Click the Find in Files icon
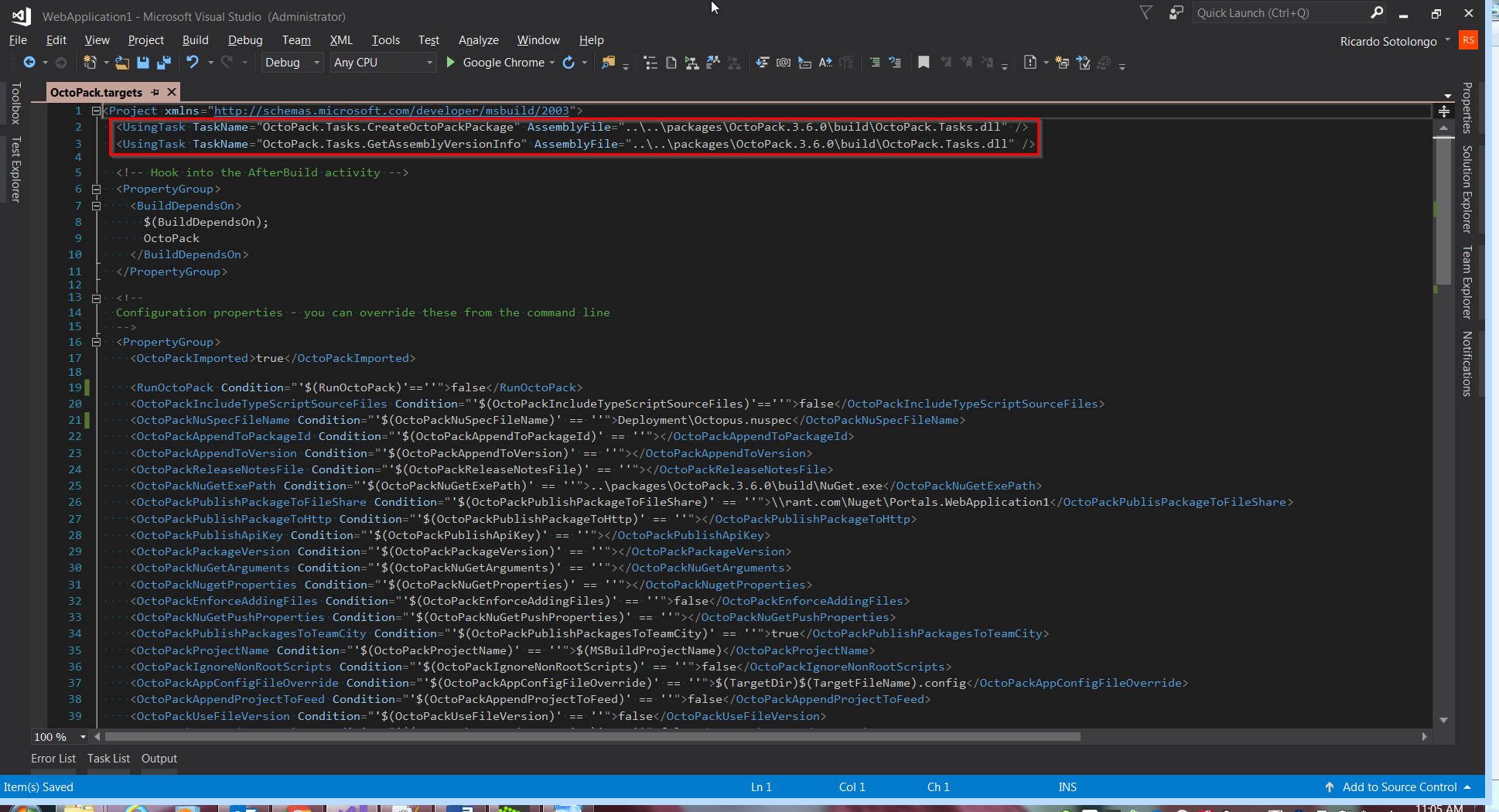 609,63
